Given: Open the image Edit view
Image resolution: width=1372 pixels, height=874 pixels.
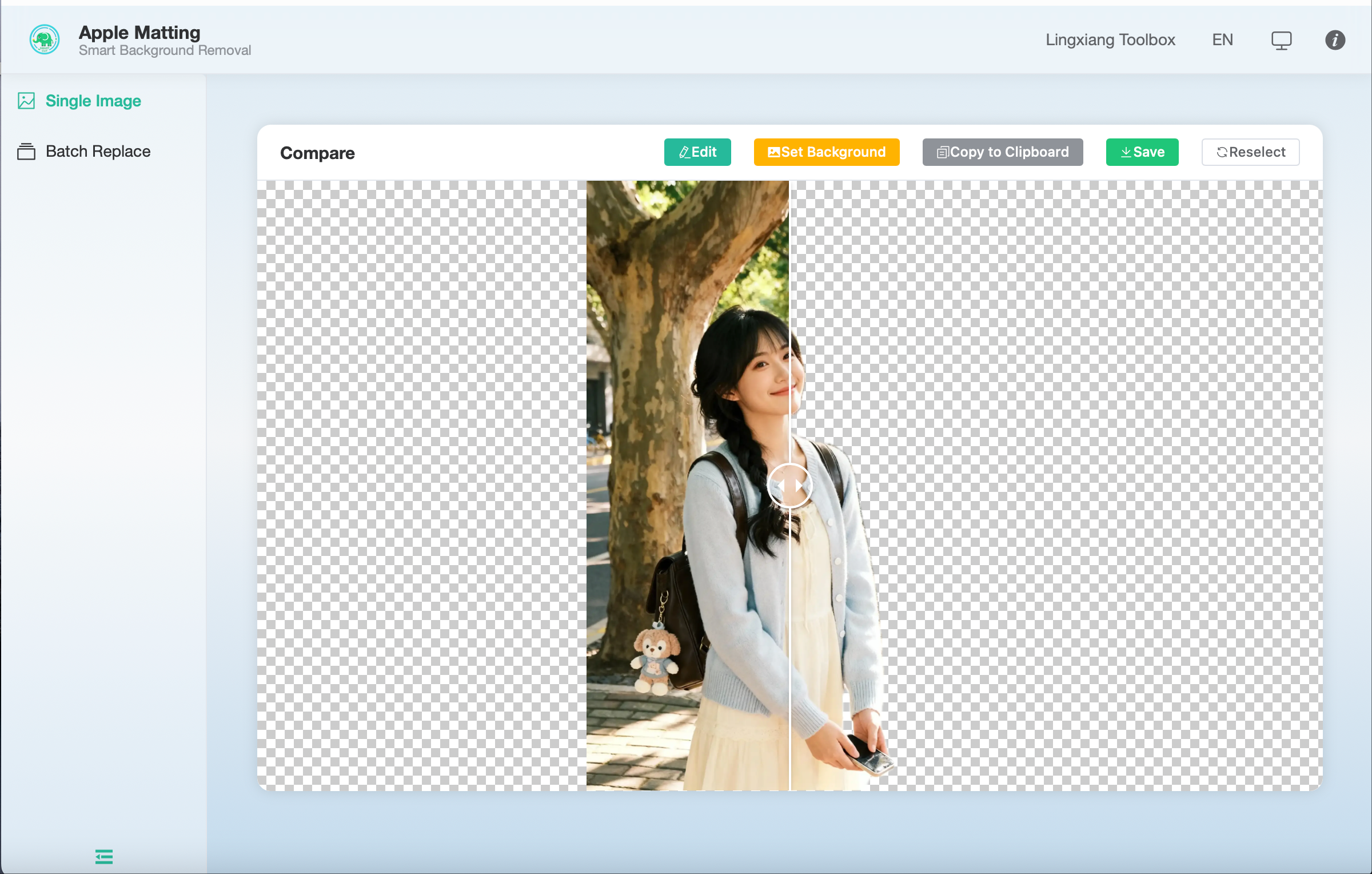Looking at the screenshot, I should pos(697,152).
